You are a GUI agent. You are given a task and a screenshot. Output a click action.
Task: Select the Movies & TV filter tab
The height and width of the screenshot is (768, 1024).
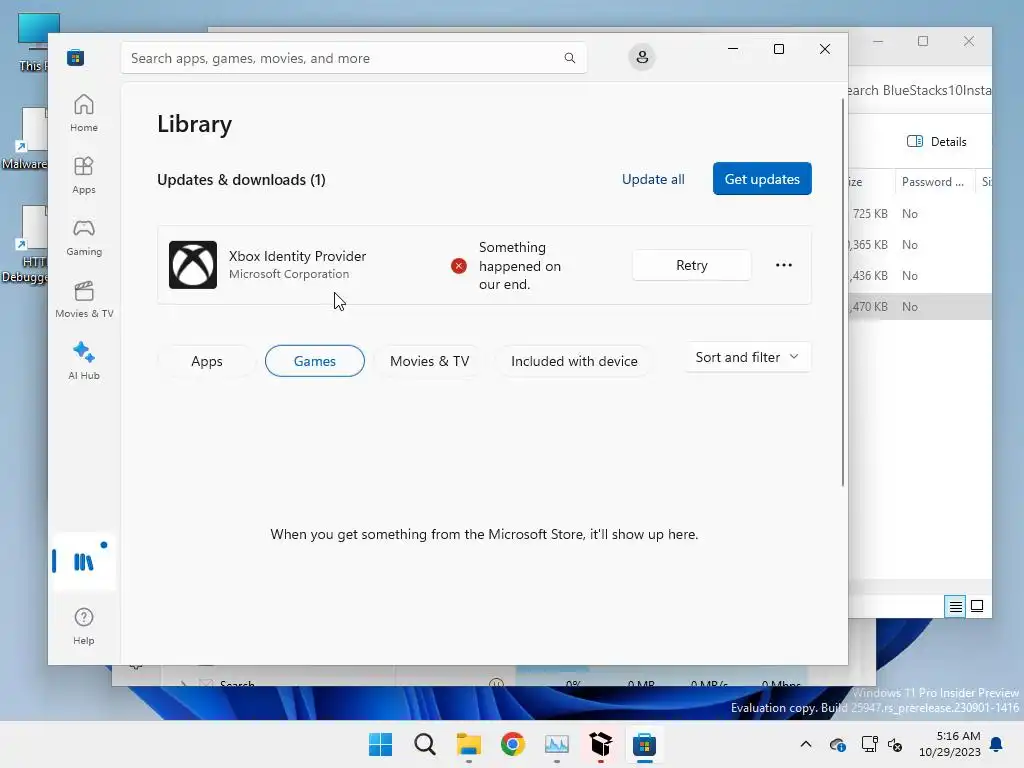429,361
